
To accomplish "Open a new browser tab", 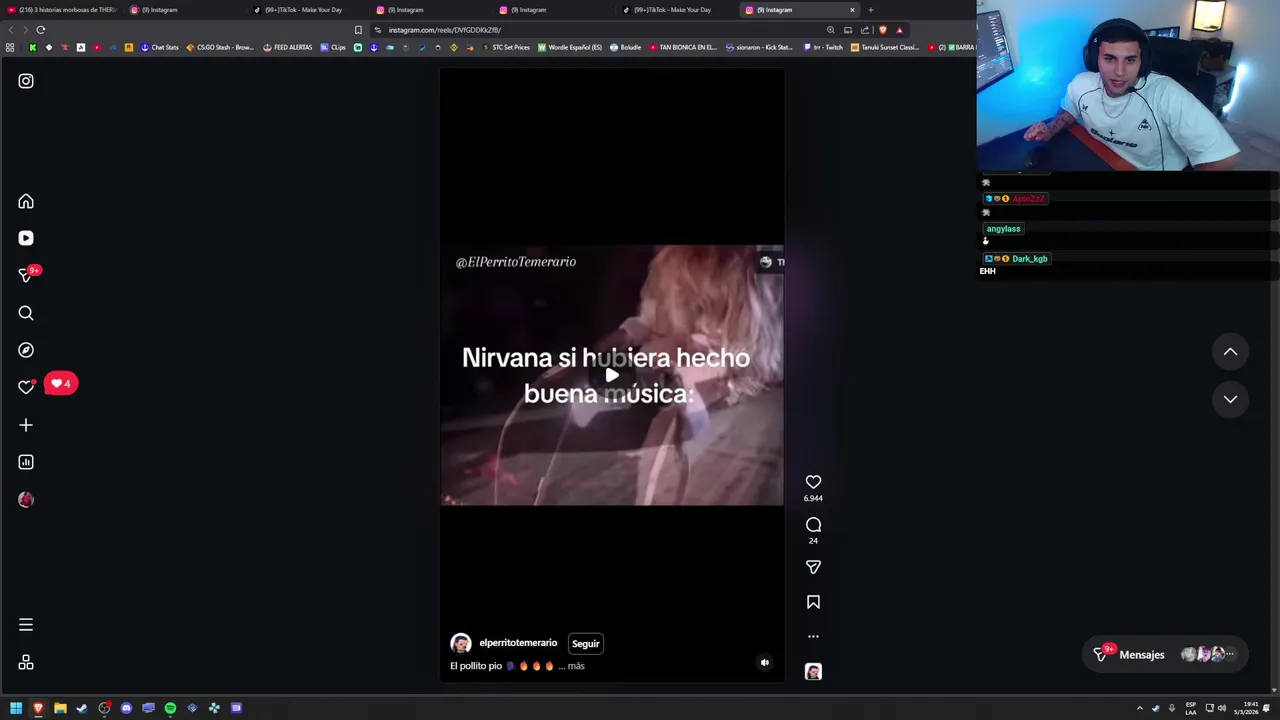I will (x=870, y=10).
